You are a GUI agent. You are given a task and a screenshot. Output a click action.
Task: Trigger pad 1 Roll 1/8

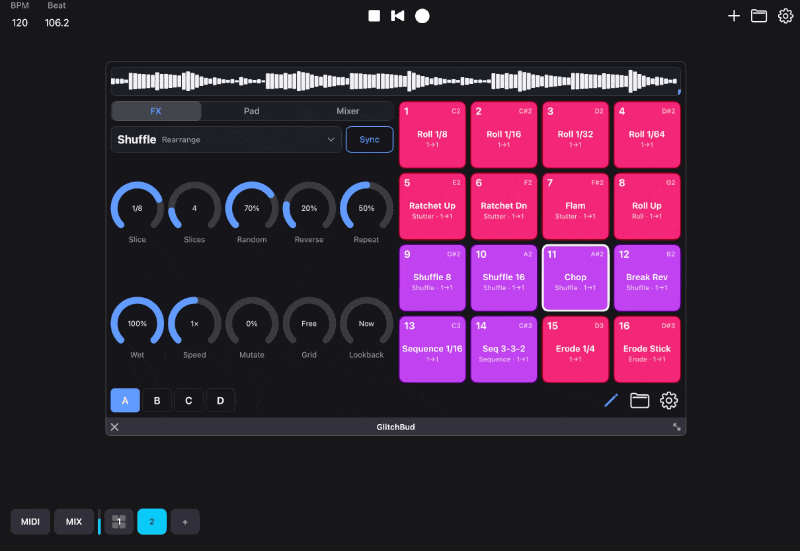[432, 135]
